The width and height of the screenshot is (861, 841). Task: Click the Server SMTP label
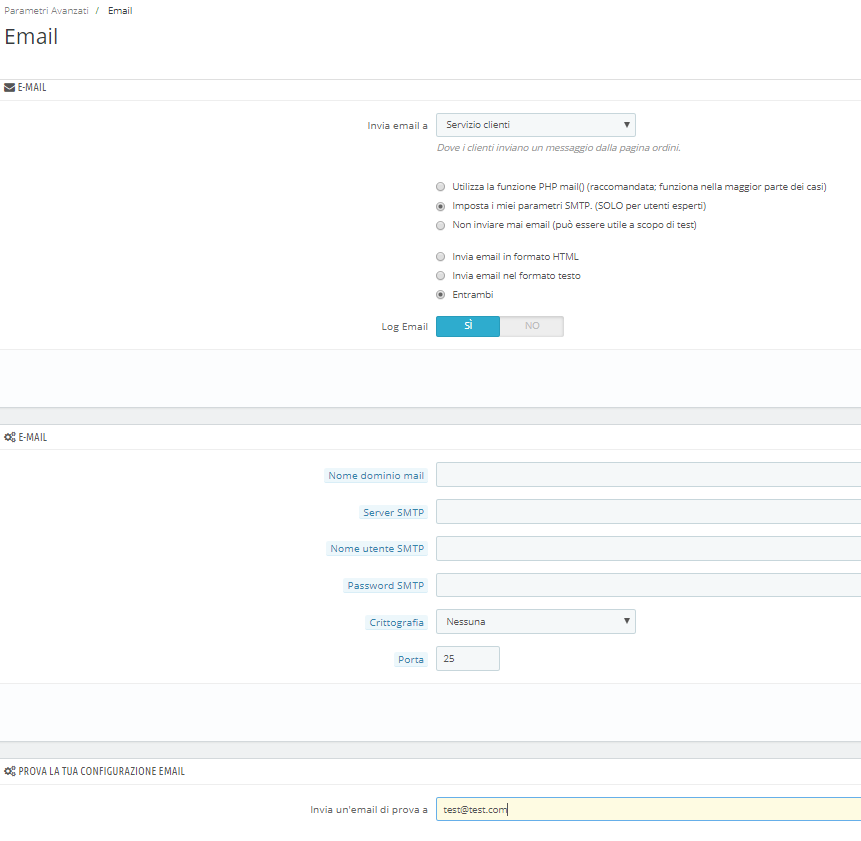tap(393, 512)
